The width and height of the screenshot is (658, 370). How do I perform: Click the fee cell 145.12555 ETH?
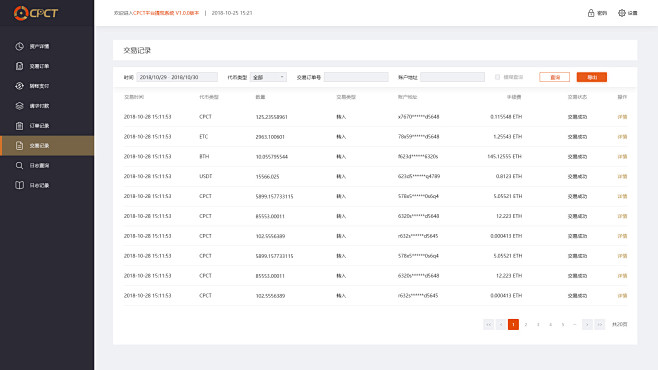pyautogui.click(x=504, y=156)
